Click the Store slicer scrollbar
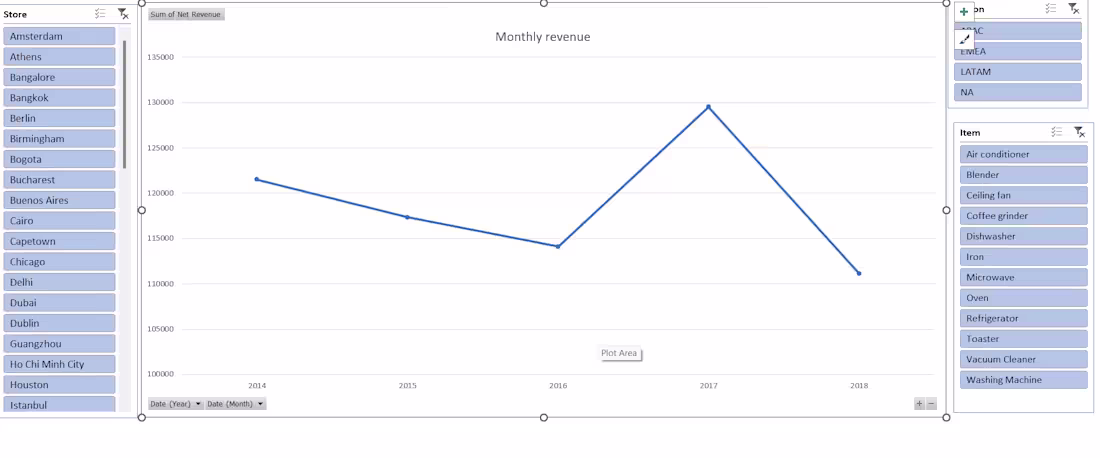The width and height of the screenshot is (1100, 458). point(125,105)
